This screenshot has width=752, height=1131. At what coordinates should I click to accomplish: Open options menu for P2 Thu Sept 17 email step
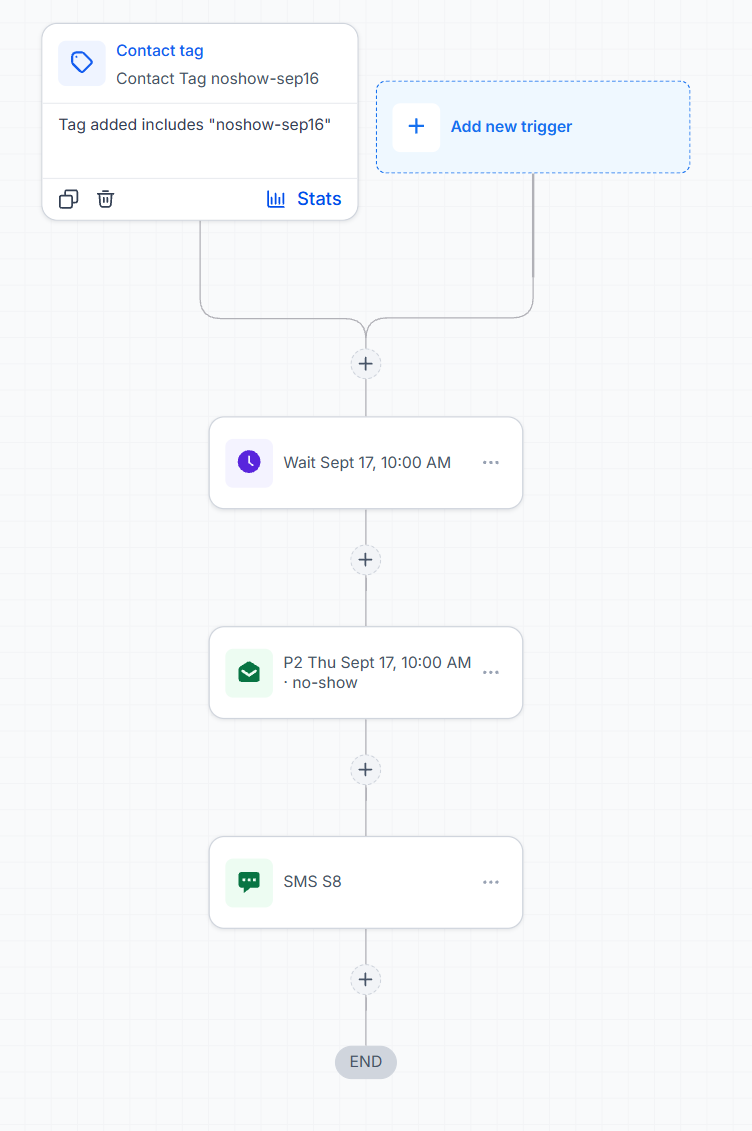tap(491, 672)
